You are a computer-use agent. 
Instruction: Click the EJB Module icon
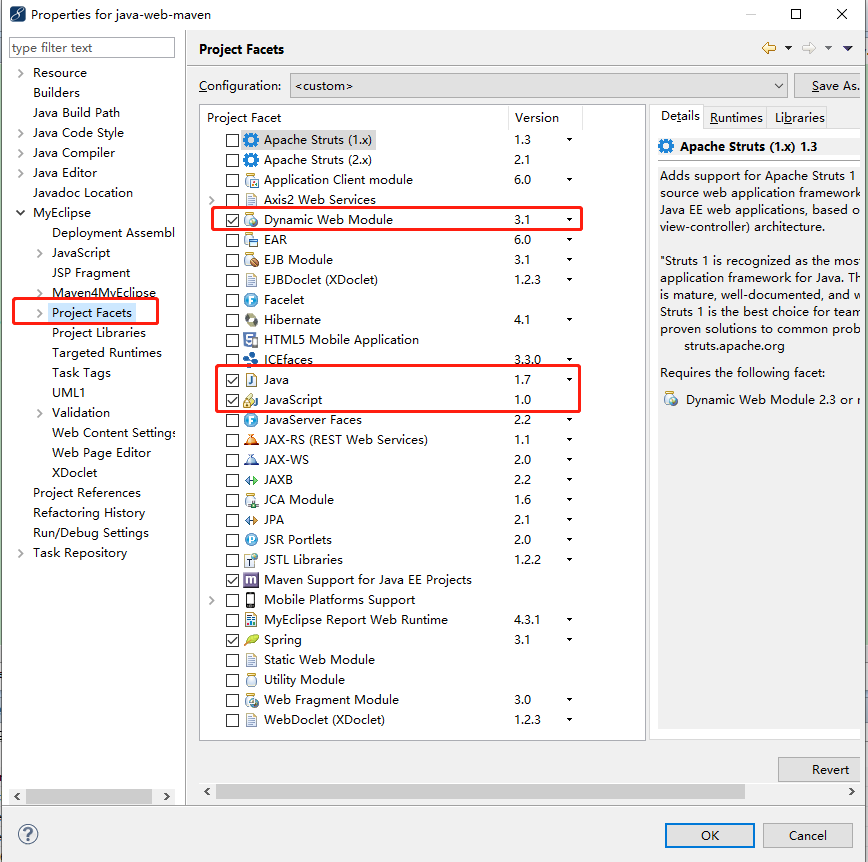coord(251,260)
